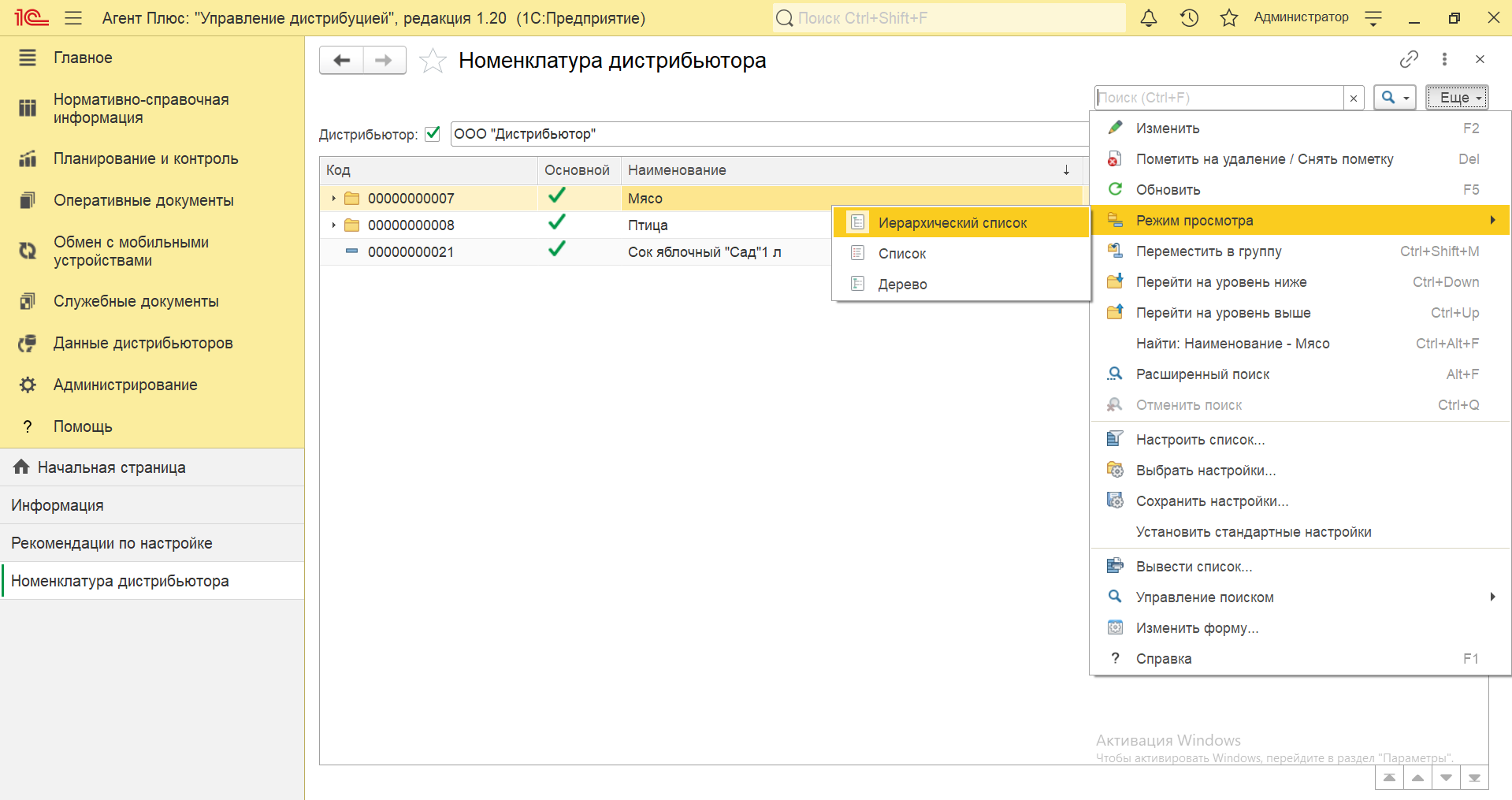
Task: Switch to the Информация tab
Action: 152,505
